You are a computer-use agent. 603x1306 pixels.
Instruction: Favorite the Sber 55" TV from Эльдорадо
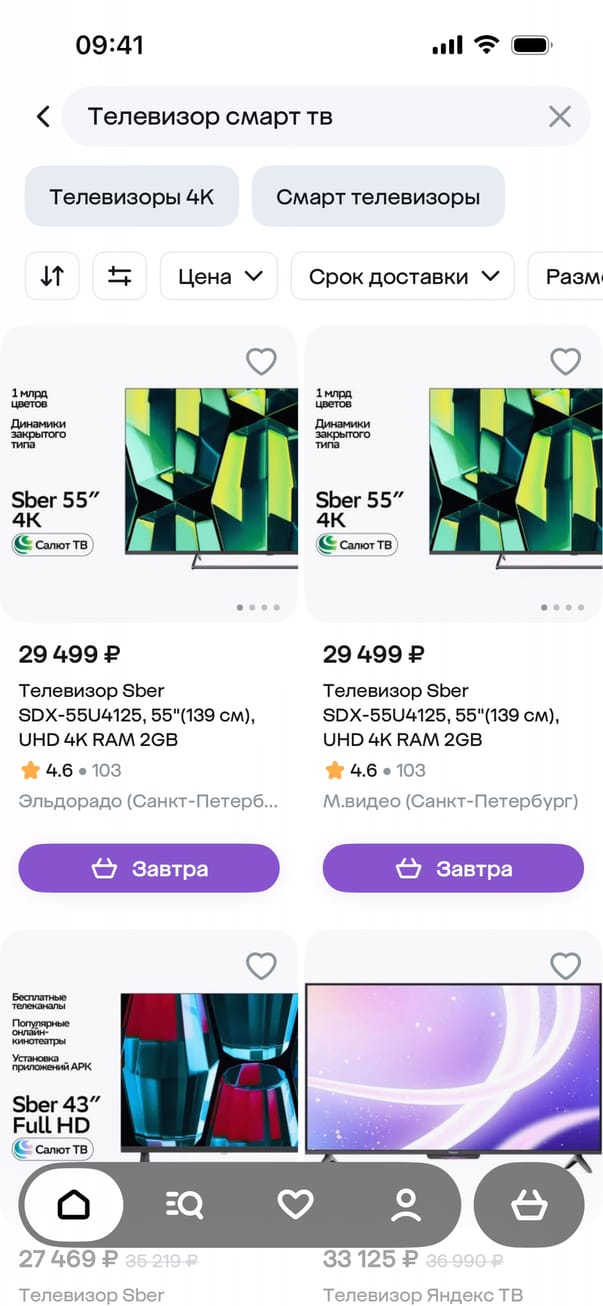click(x=261, y=361)
